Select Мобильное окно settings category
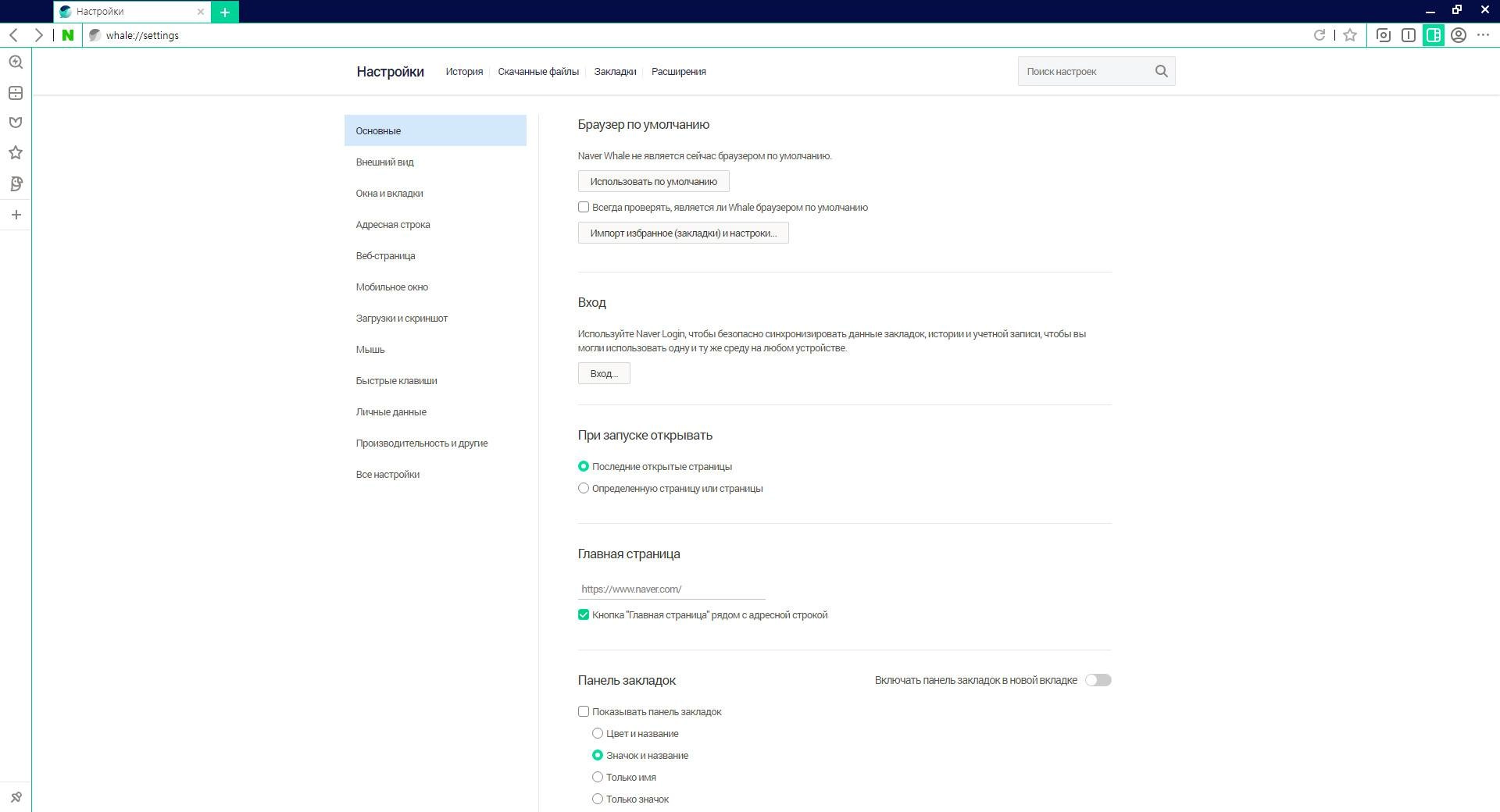This screenshot has height=812, width=1500. pyautogui.click(x=435, y=287)
